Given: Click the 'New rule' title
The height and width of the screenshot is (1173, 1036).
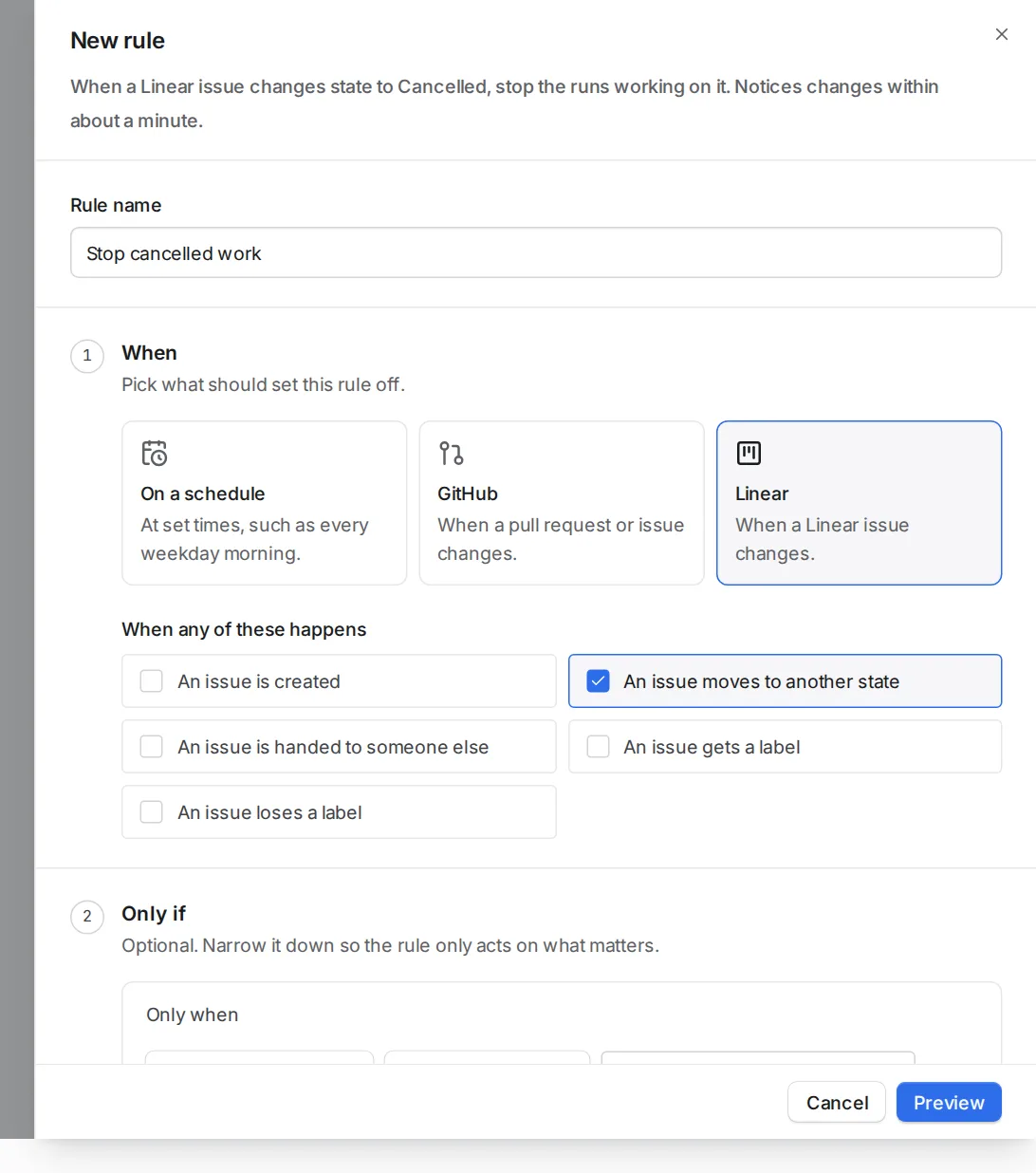Looking at the screenshot, I should tap(118, 41).
